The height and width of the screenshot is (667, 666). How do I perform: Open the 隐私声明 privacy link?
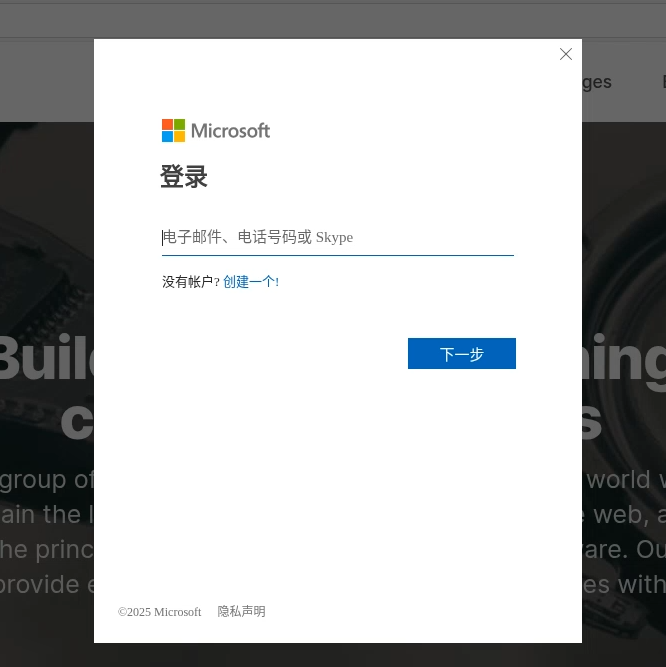tap(242, 612)
